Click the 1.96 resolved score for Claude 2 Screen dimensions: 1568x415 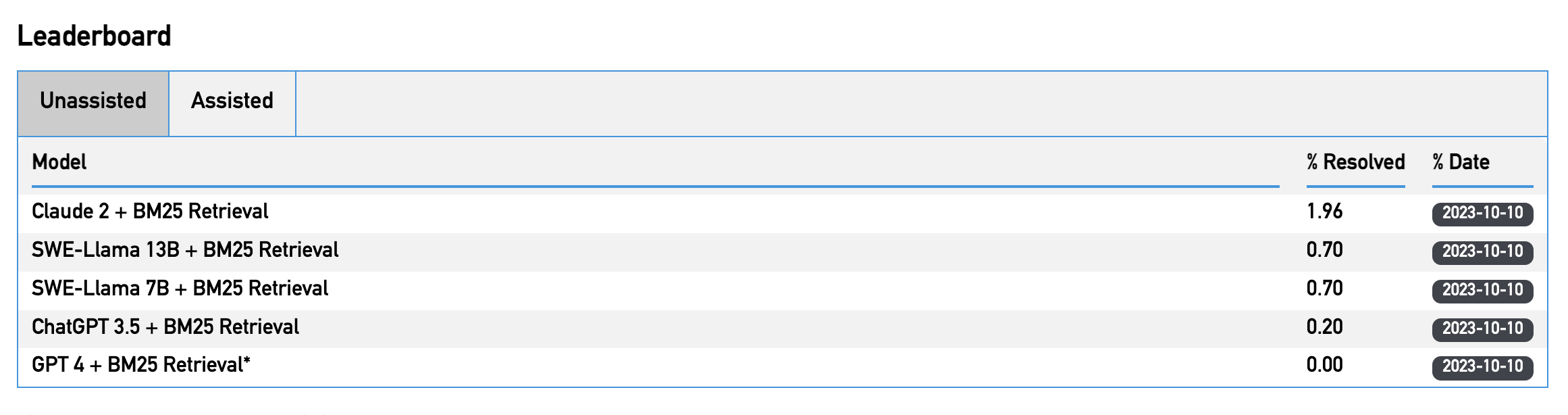(x=1324, y=212)
